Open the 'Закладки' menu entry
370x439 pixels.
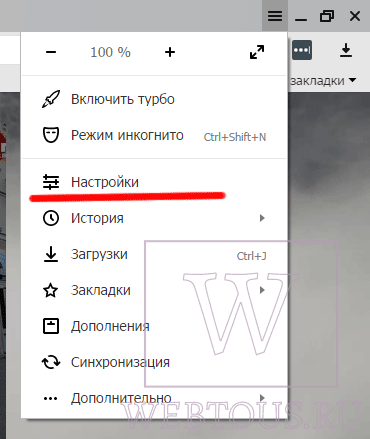(x=100, y=290)
